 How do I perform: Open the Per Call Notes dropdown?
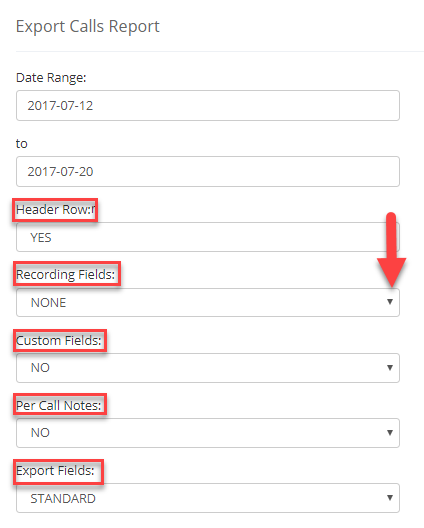[x=208, y=433]
